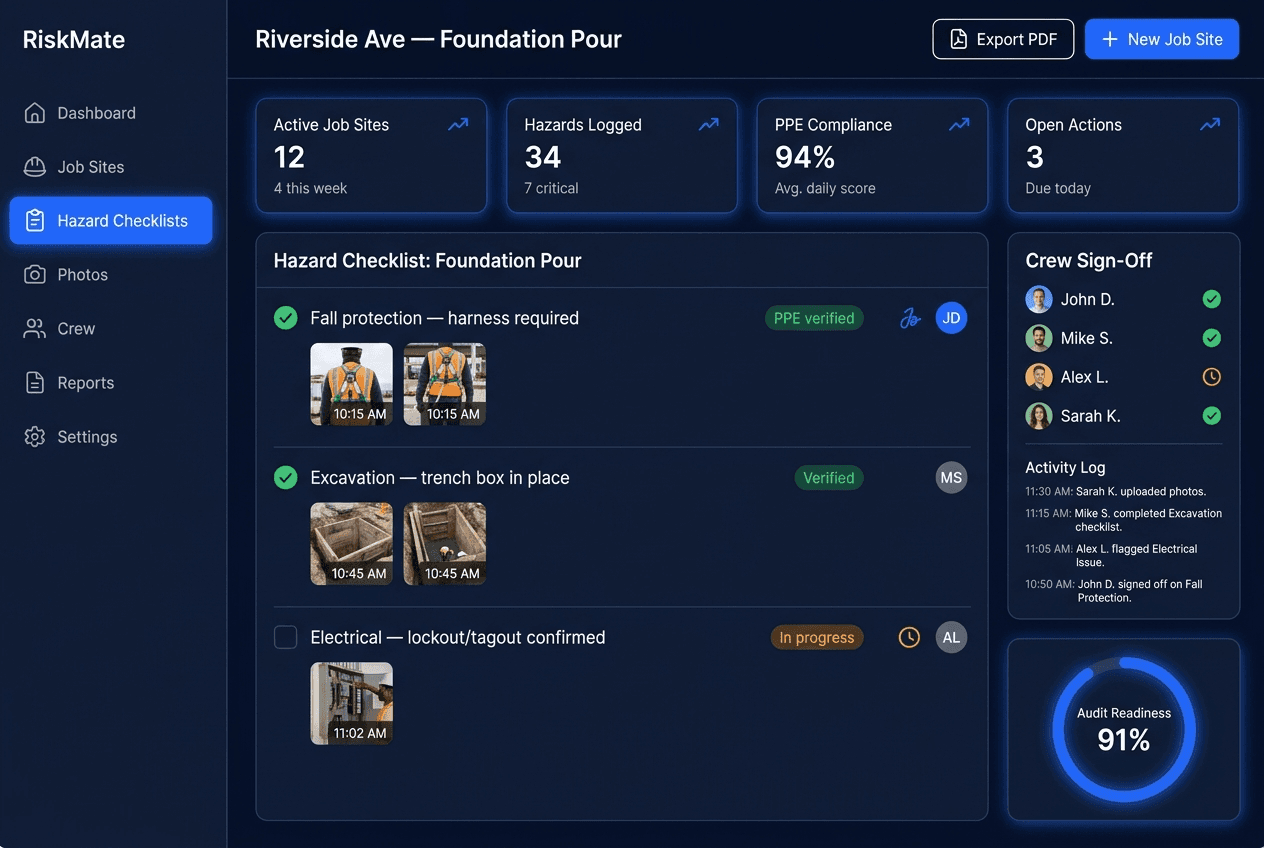Click John D.'s green sign-off checkmark
1264x848 pixels.
[x=1211, y=299]
